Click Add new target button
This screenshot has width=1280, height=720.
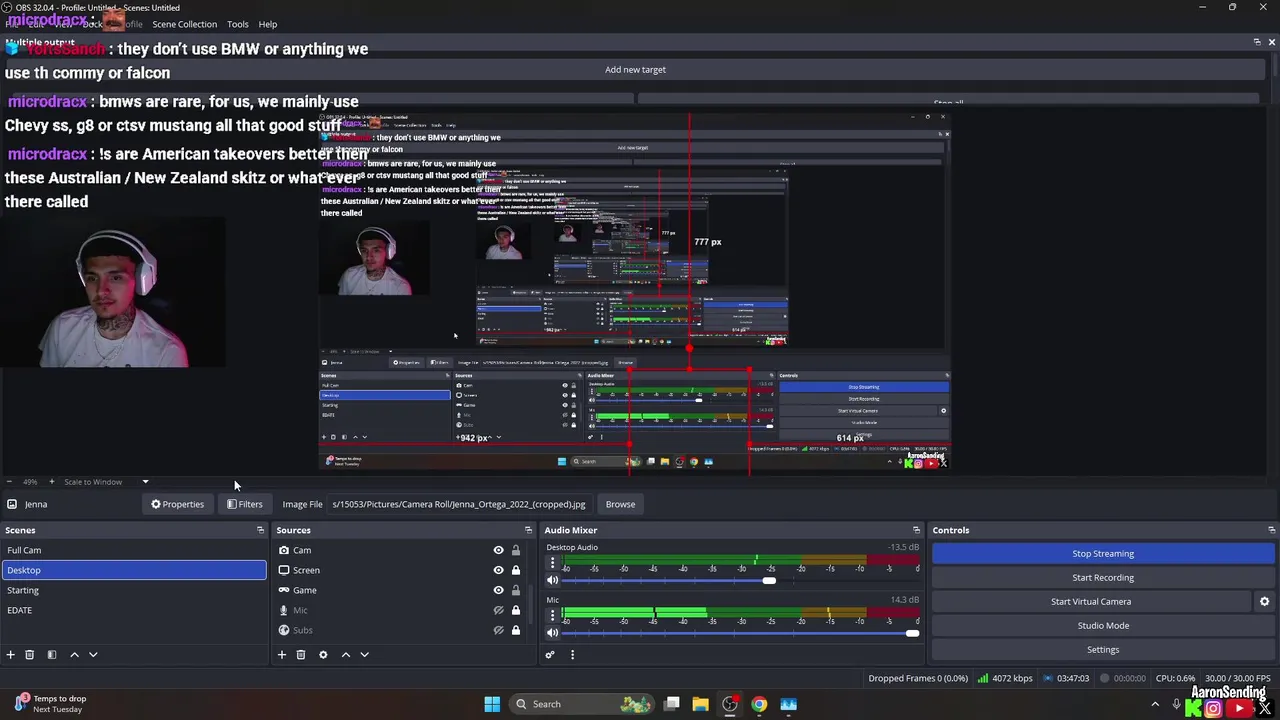pyautogui.click(x=635, y=70)
